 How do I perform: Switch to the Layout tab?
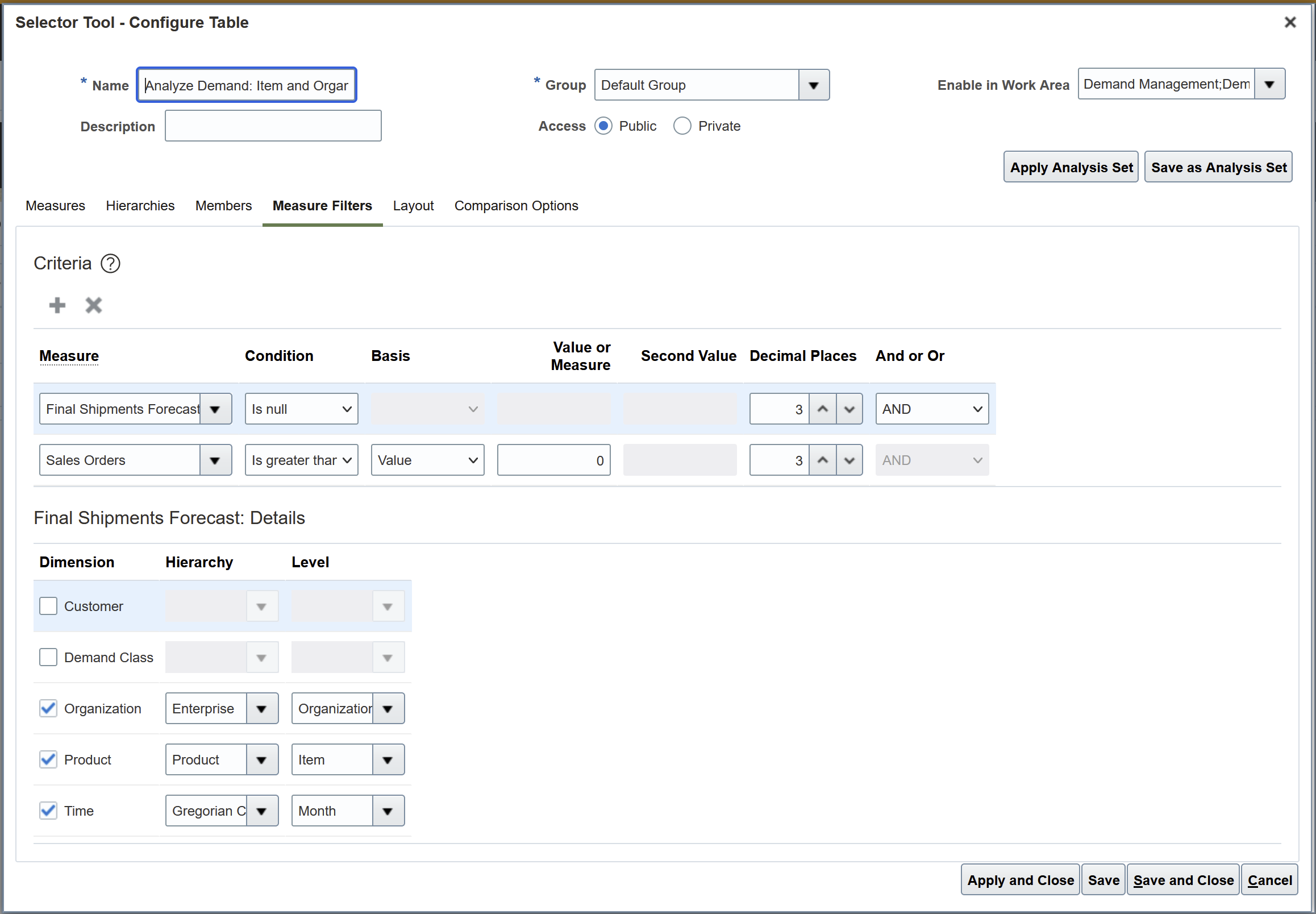tap(413, 205)
